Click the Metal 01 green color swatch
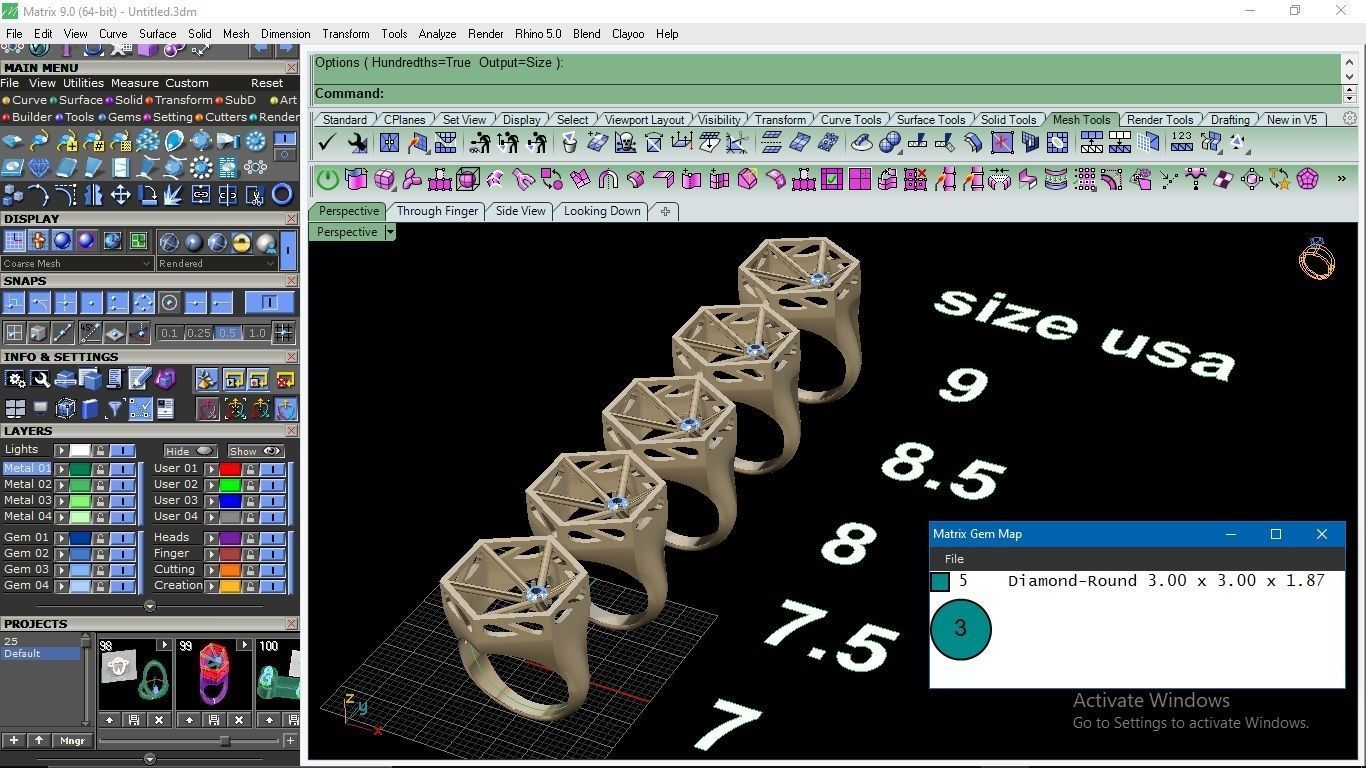This screenshot has width=1366, height=768. click(80, 469)
